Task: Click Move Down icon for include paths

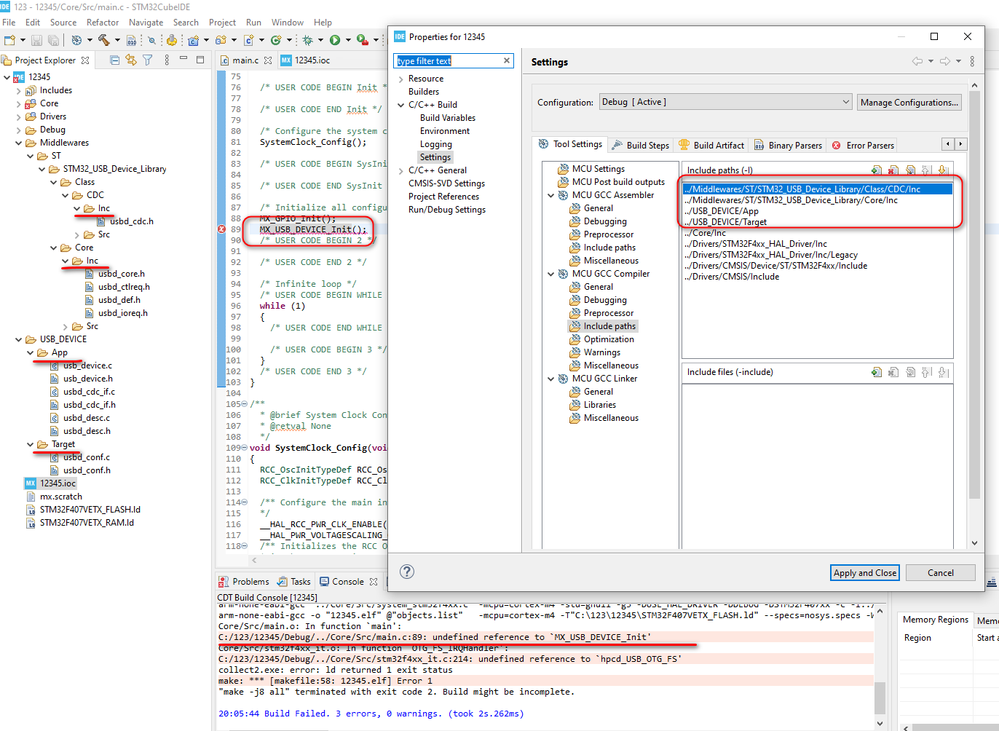Action: [944, 170]
